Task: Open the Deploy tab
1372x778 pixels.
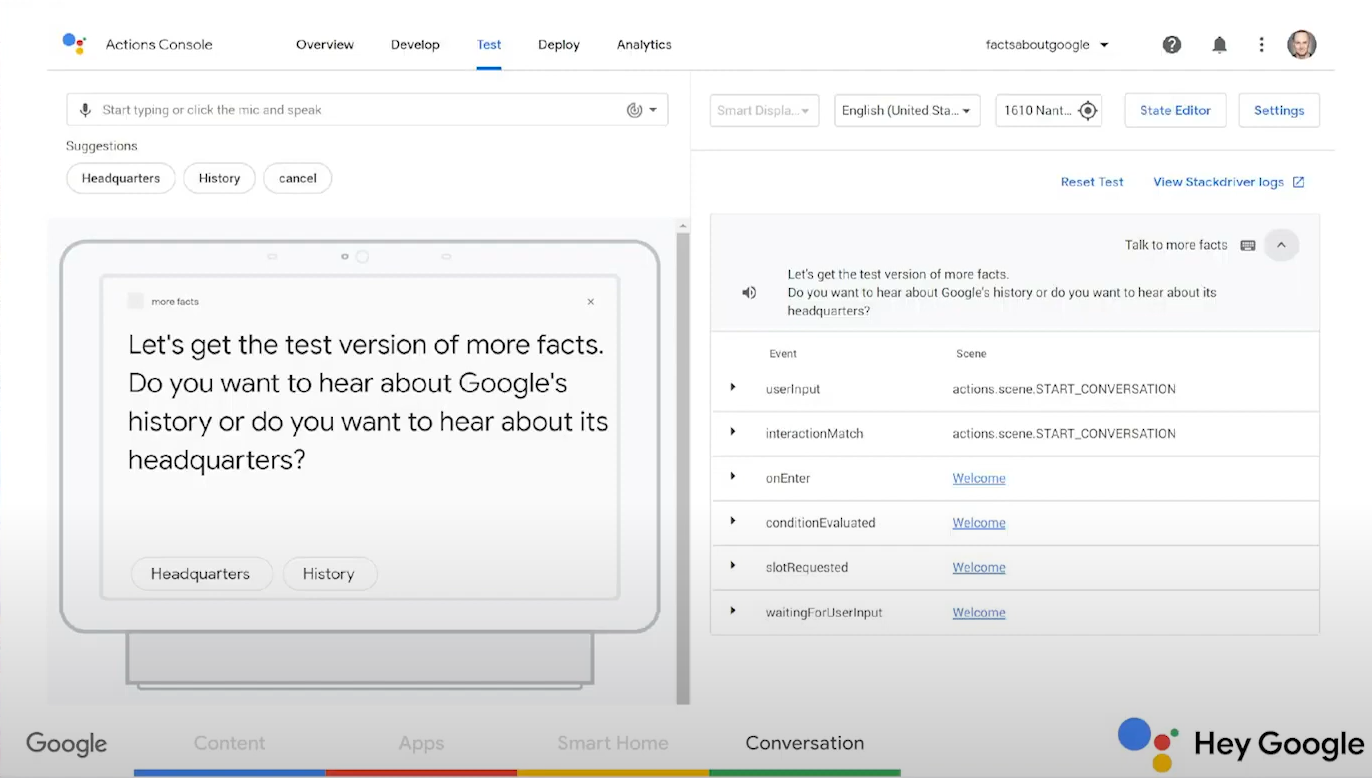Action: point(559,45)
